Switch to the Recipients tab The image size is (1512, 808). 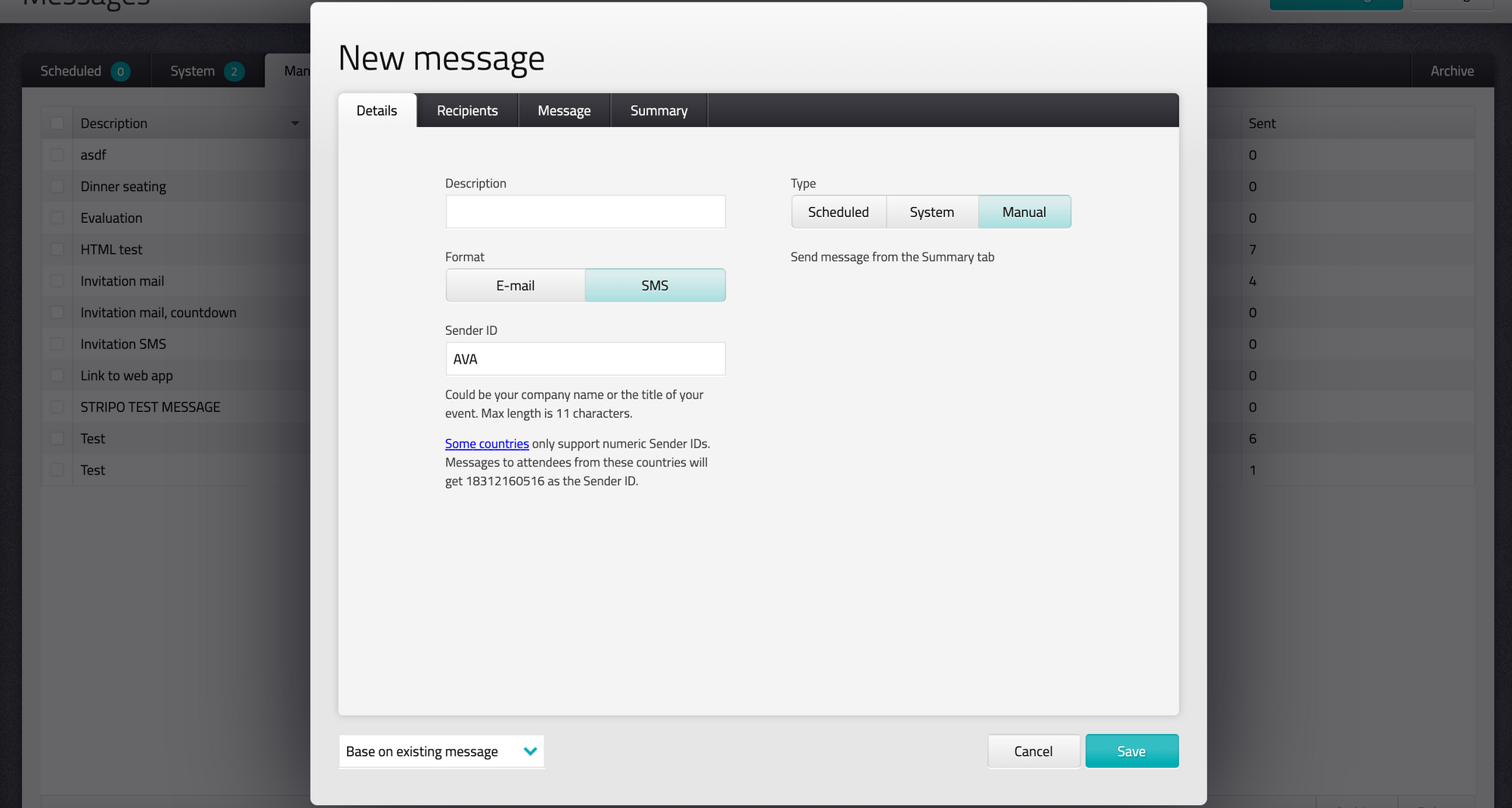(467, 111)
